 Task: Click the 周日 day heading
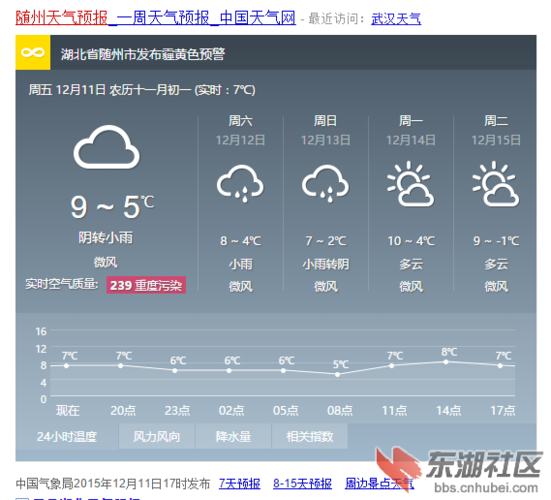coord(325,121)
